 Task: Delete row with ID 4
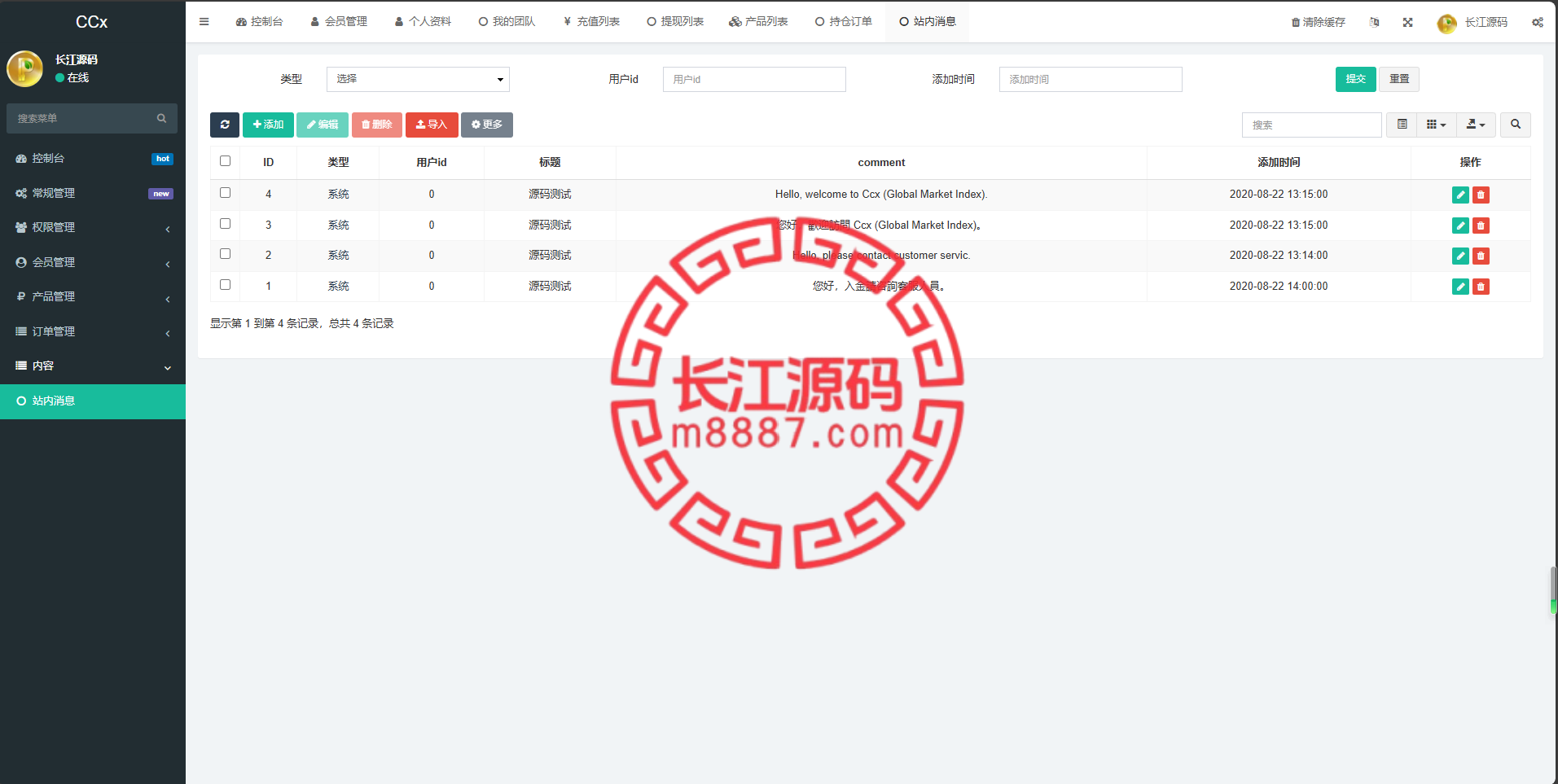[1481, 195]
